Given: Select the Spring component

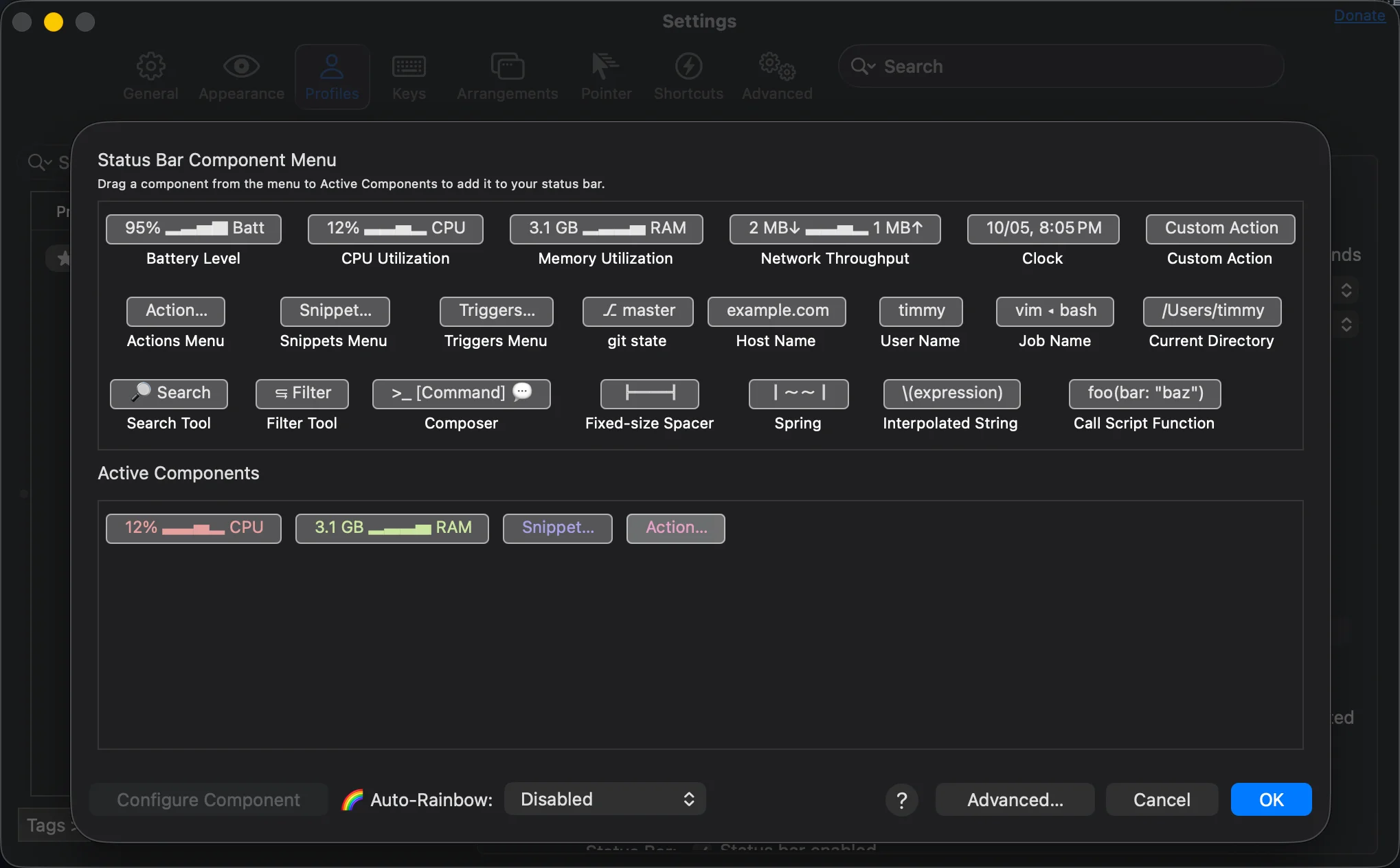Looking at the screenshot, I should (798, 393).
